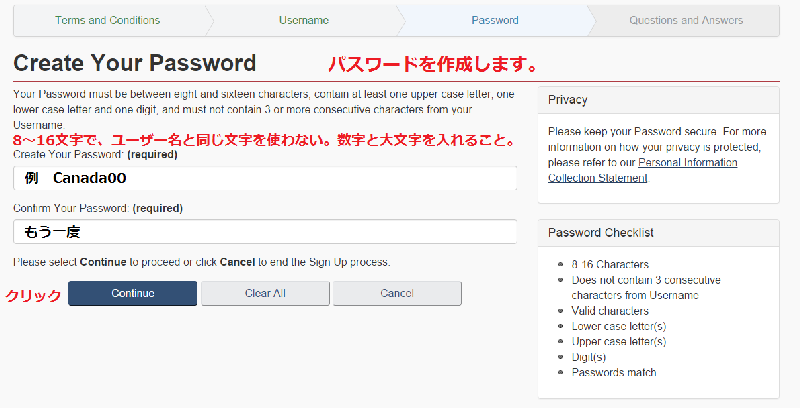This screenshot has width=800, height=408.
Task: Switch to the Questions and Answers step
Action: [x=686, y=20]
